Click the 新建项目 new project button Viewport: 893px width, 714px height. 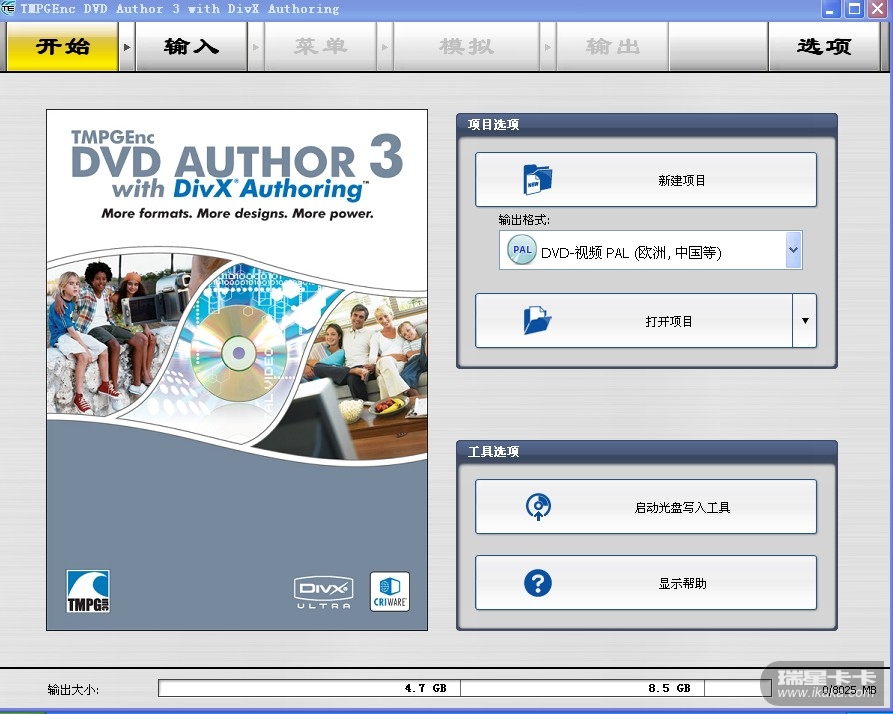646,180
